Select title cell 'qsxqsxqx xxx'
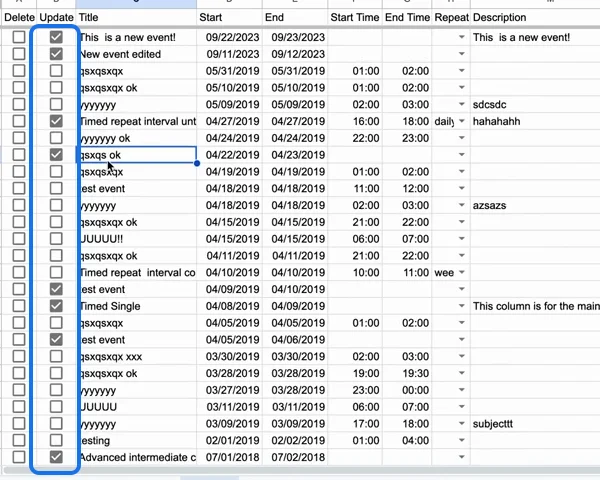This screenshot has width=600, height=480. point(137,356)
